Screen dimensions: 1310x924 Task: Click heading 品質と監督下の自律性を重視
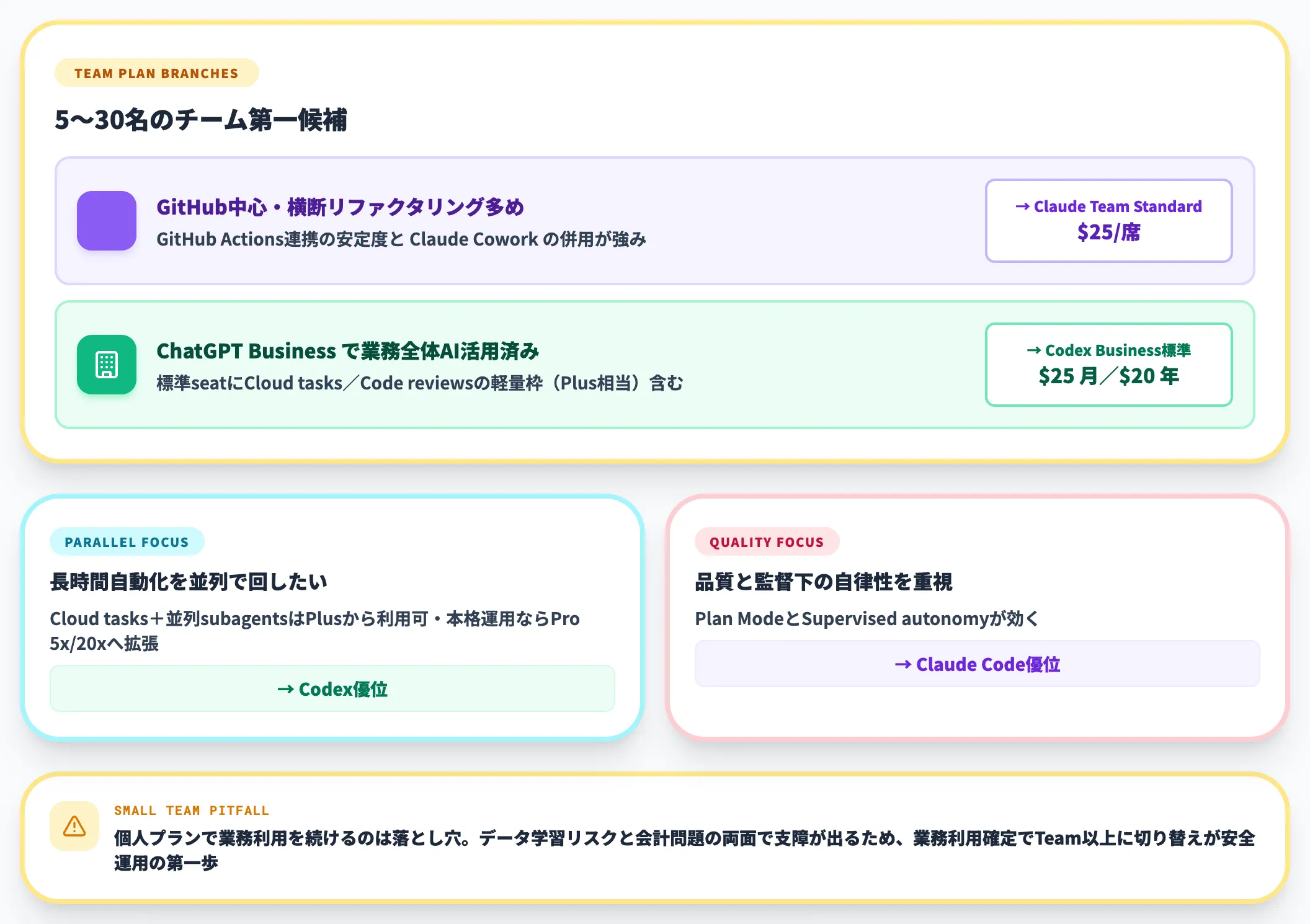point(824,582)
